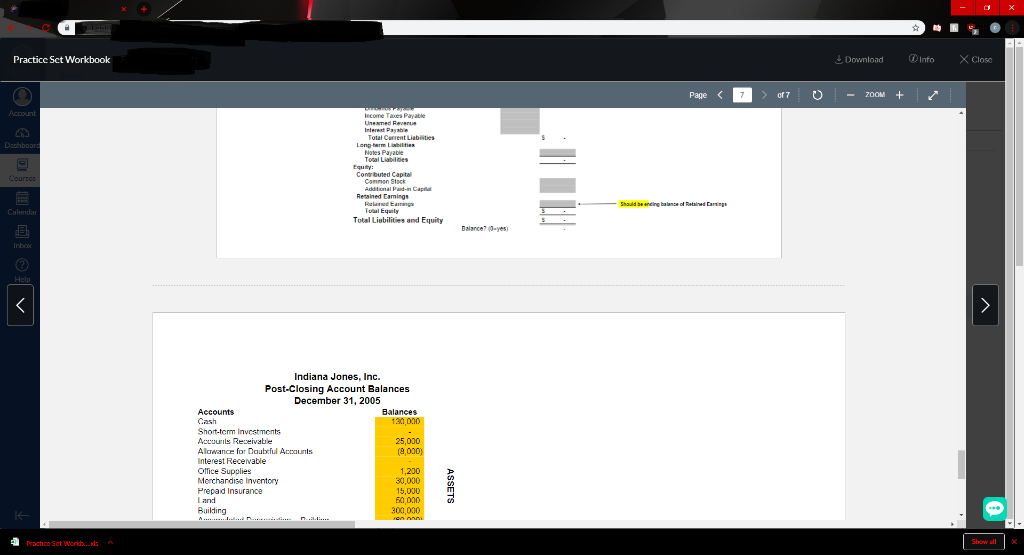Show the previous file with left arrow
The image size is (1024, 555).
tap(20, 305)
